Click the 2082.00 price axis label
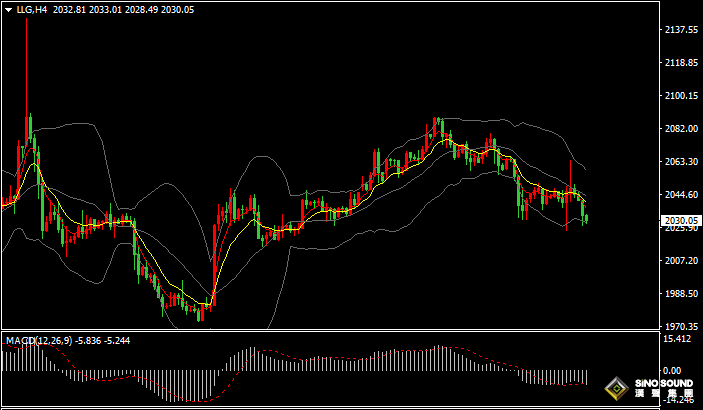 pos(680,129)
